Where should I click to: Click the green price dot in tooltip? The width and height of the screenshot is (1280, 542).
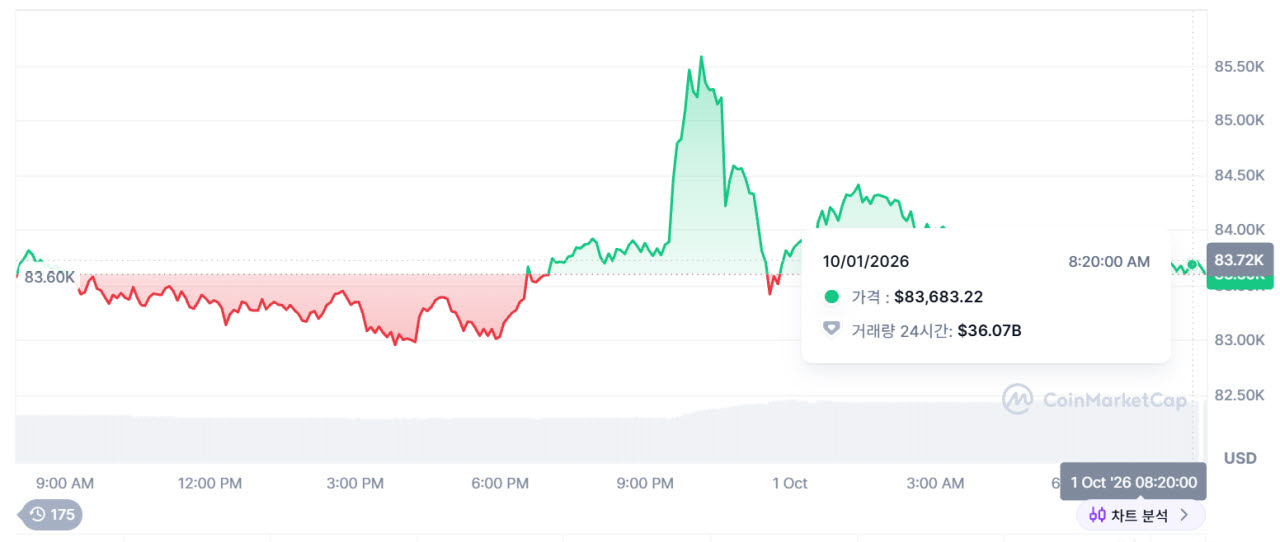tap(831, 297)
